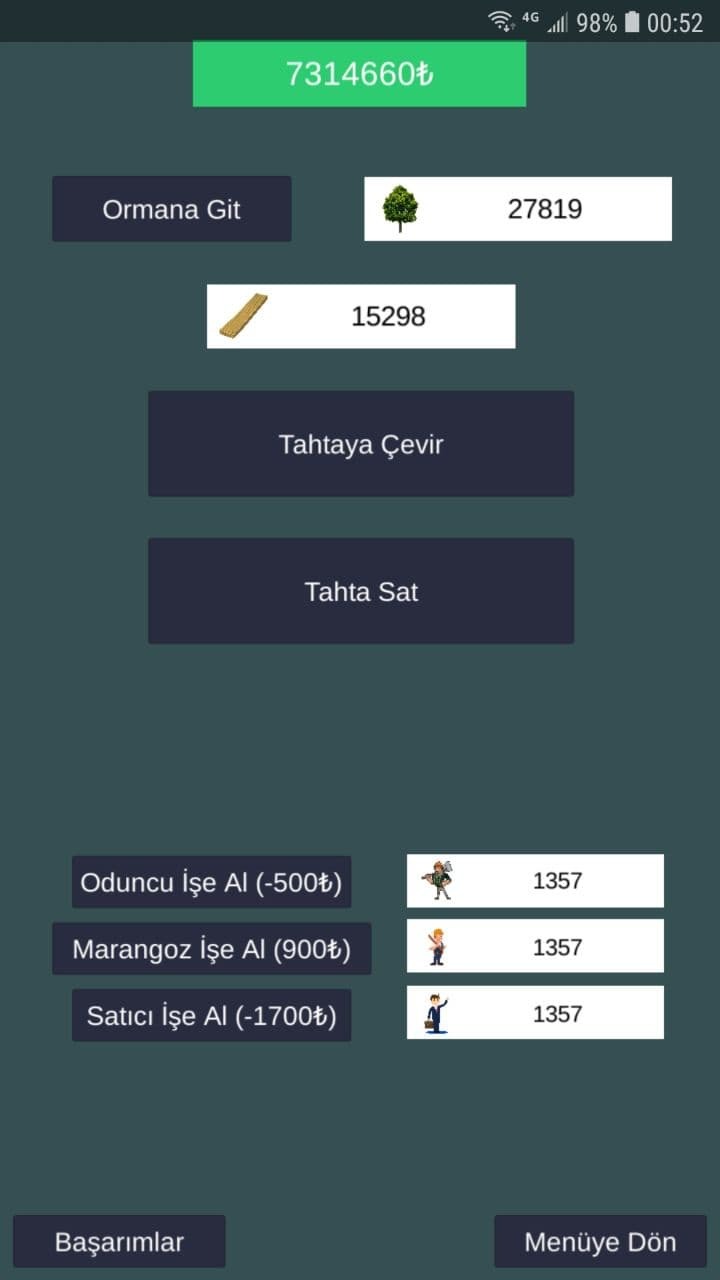
Task: Click the tree icon next to 27819
Action: click(402, 208)
